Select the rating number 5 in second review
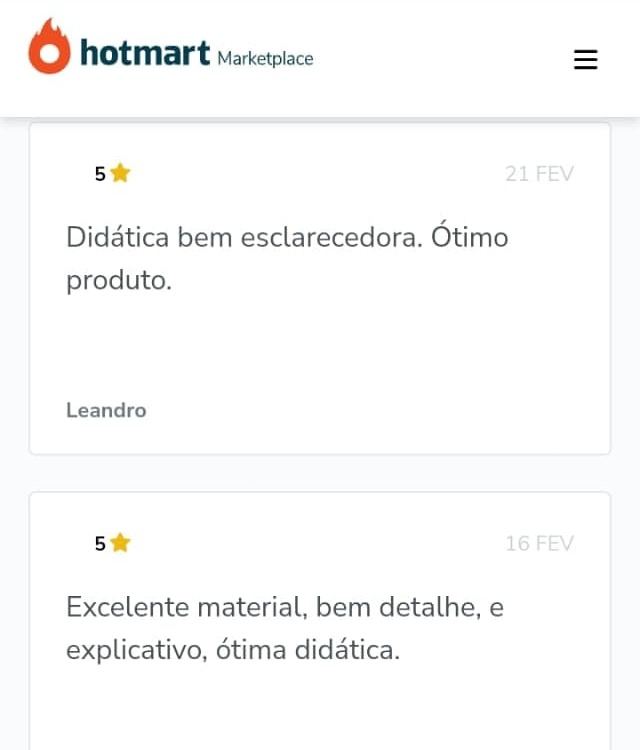Viewport: 640px width, 750px height. (100, 544)
